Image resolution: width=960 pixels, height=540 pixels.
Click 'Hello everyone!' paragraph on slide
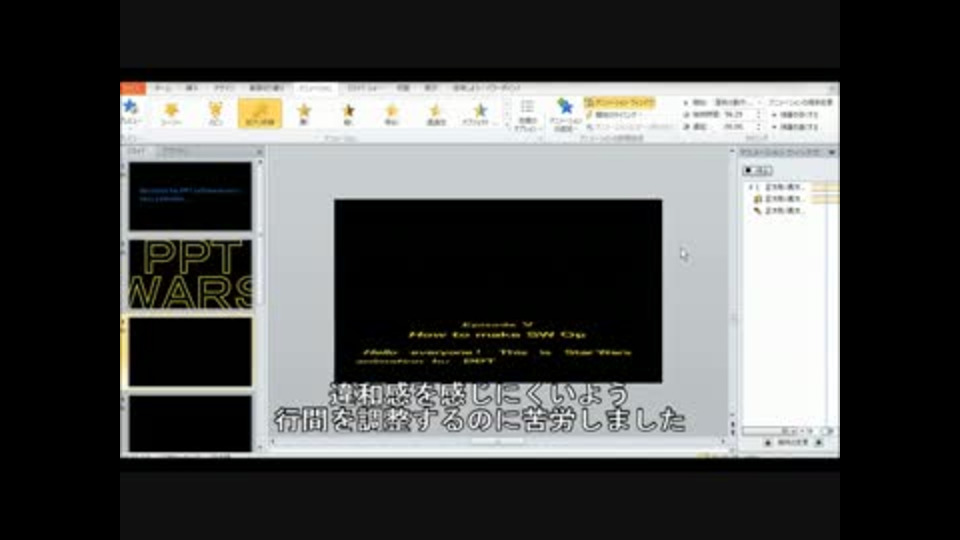pos(493,356)
